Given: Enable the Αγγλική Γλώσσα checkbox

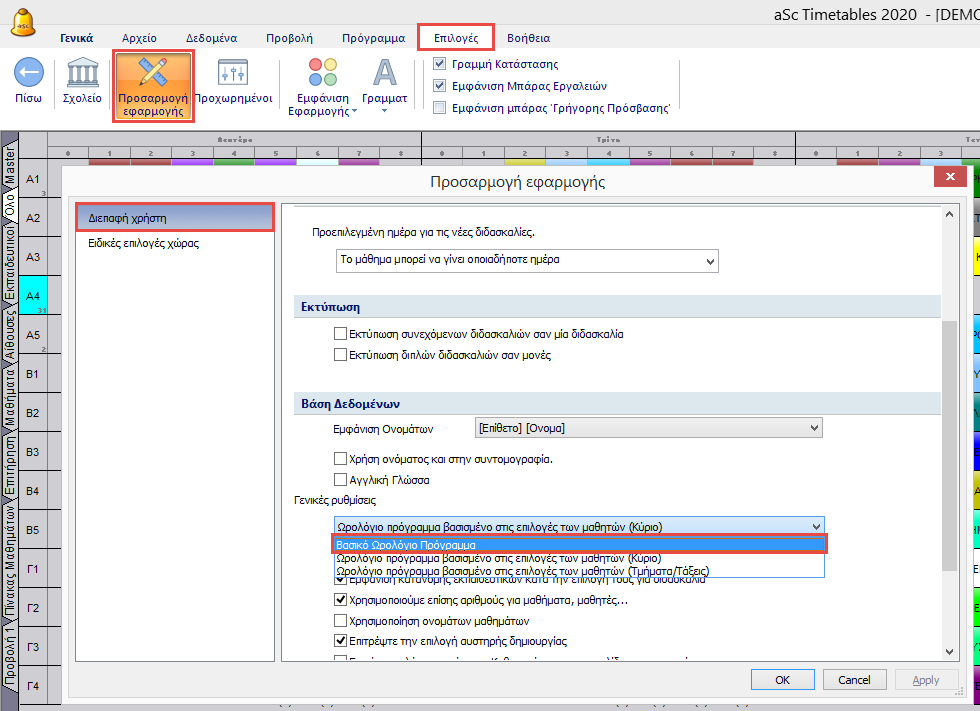Looking at the screenshot, I should pyautogui.click(x=341, y=480).
